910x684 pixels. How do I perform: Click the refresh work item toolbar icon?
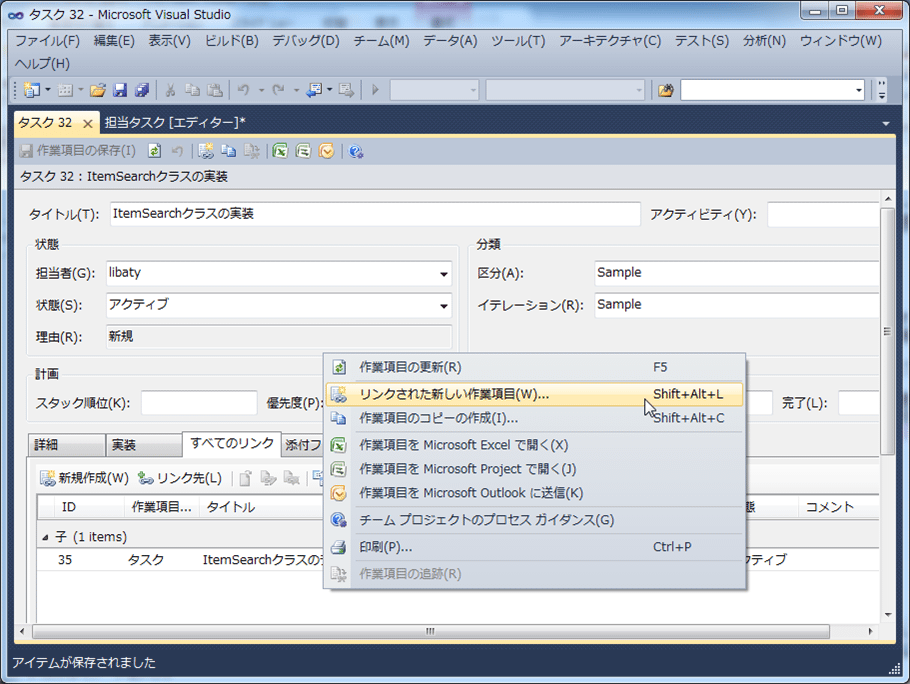click(x=154, y=151)
